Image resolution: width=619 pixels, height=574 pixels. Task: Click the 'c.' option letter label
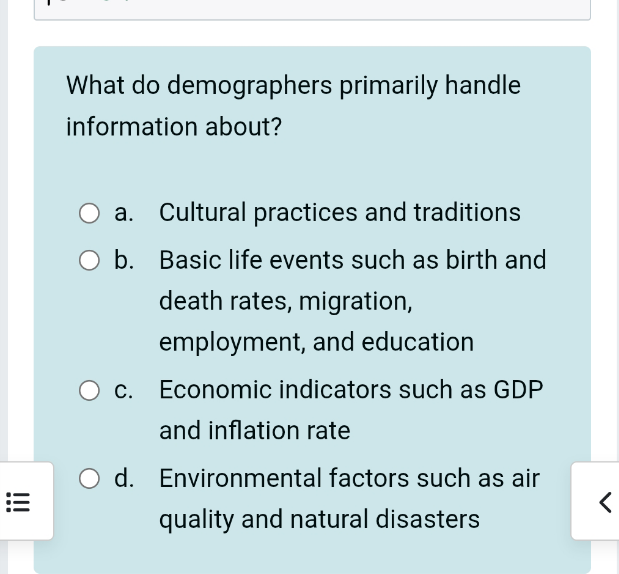(x=124, y=390)
